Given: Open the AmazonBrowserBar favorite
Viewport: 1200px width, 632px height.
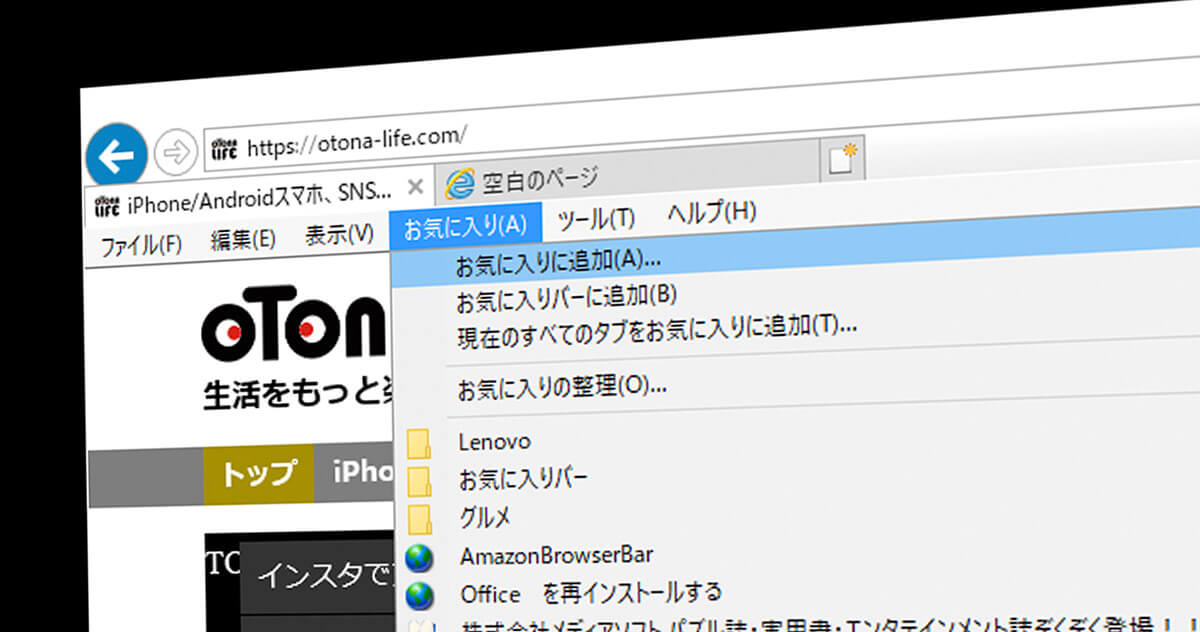Looking at the screenshot, I should point(557,555).
